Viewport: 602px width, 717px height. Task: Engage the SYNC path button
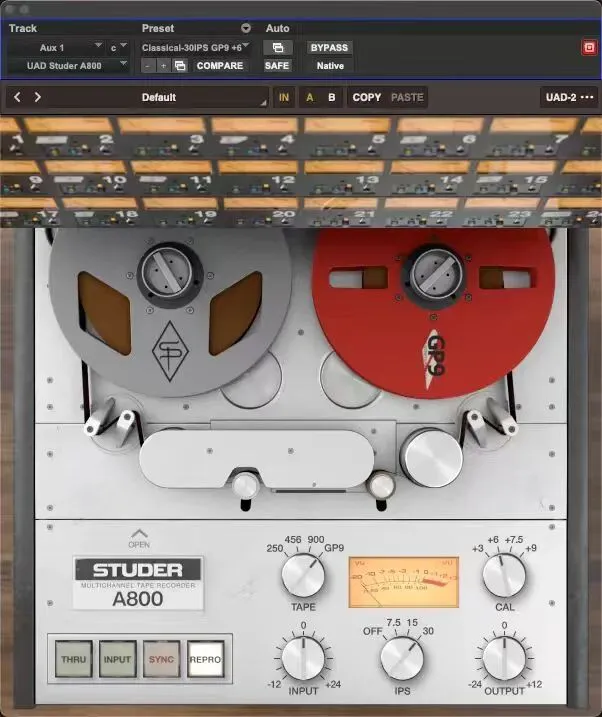(161, 659)
